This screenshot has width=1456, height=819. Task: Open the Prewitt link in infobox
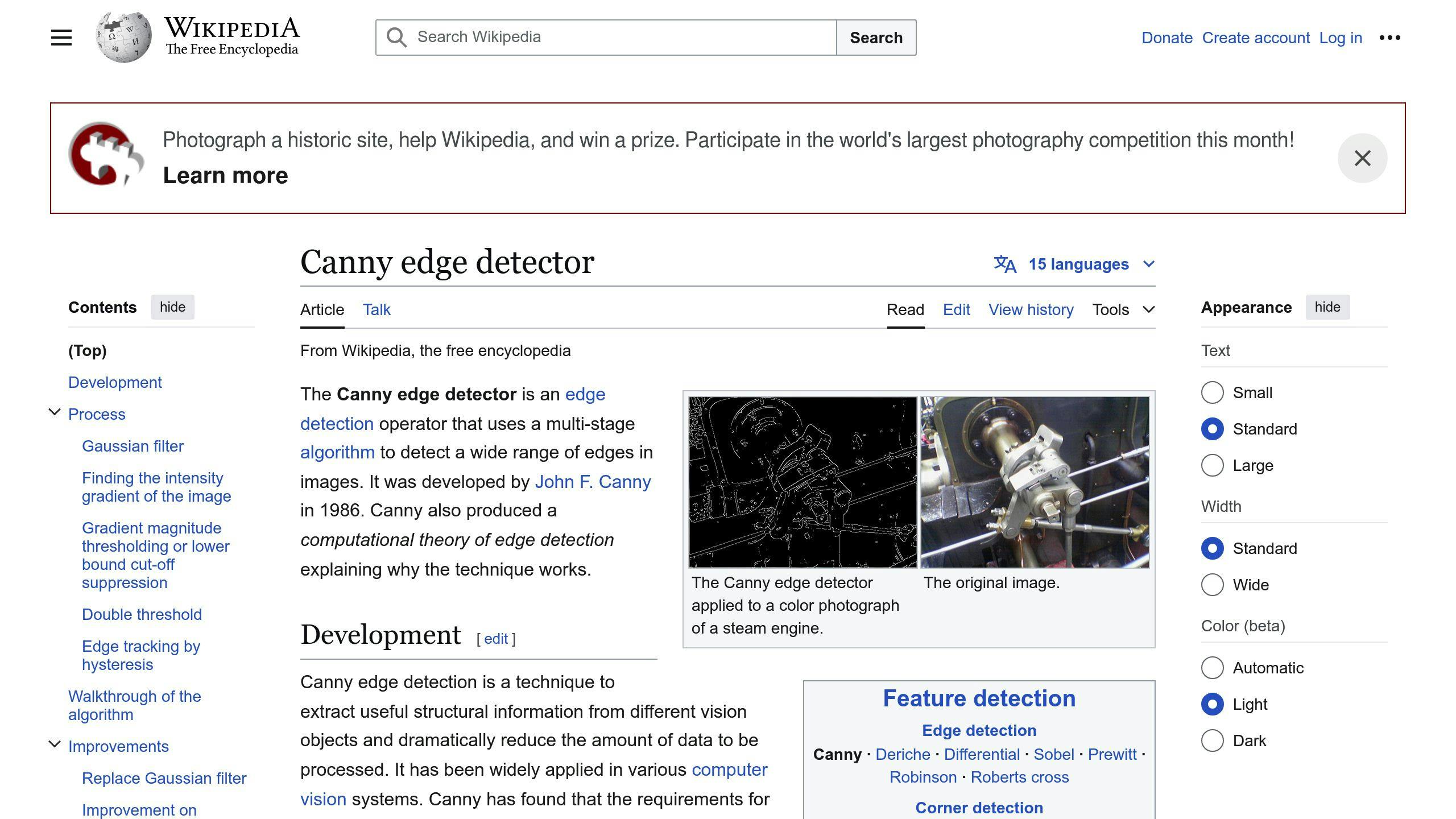click(x=1112, y=754)
